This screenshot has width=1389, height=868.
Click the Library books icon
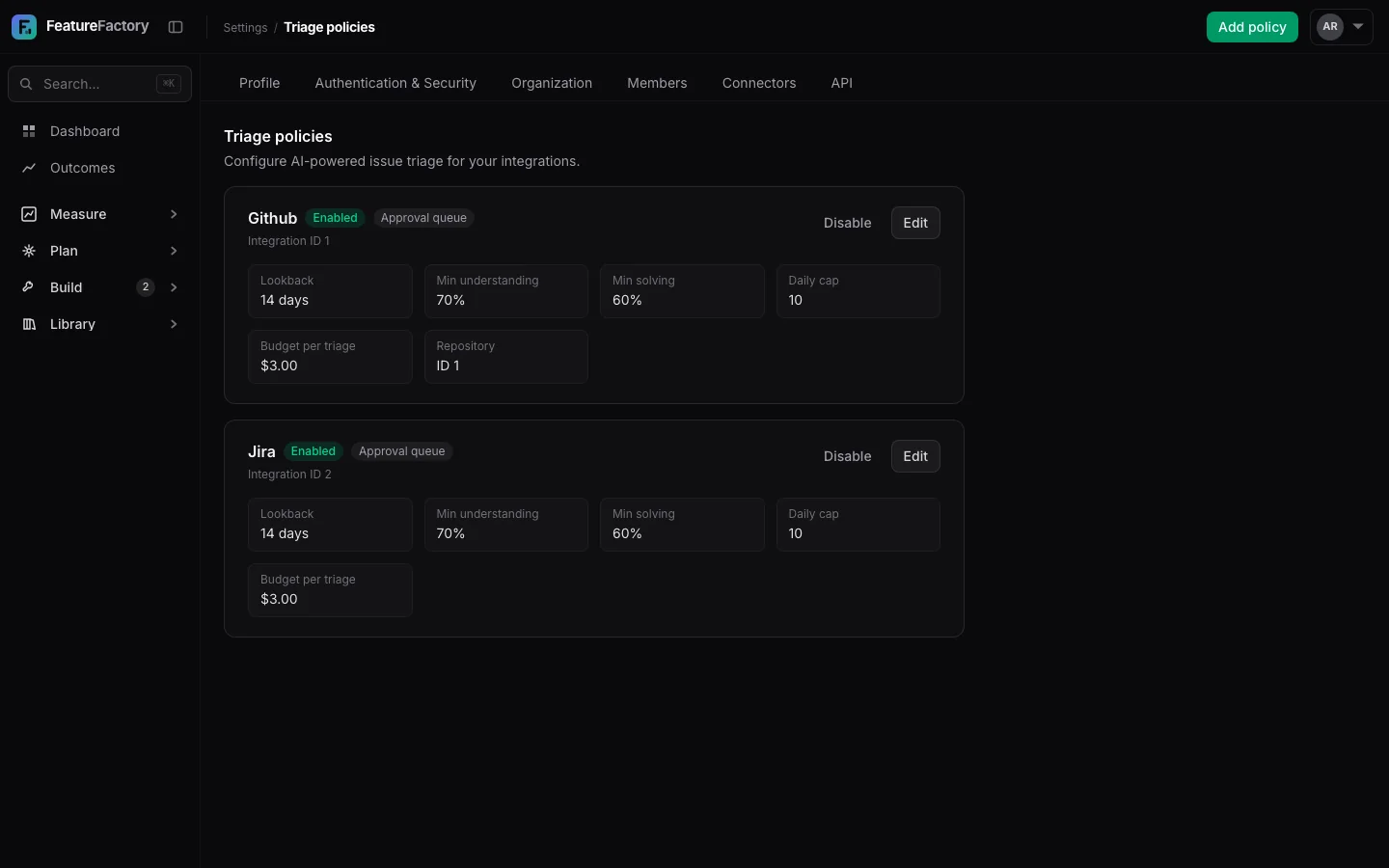[x=29, y=324]
